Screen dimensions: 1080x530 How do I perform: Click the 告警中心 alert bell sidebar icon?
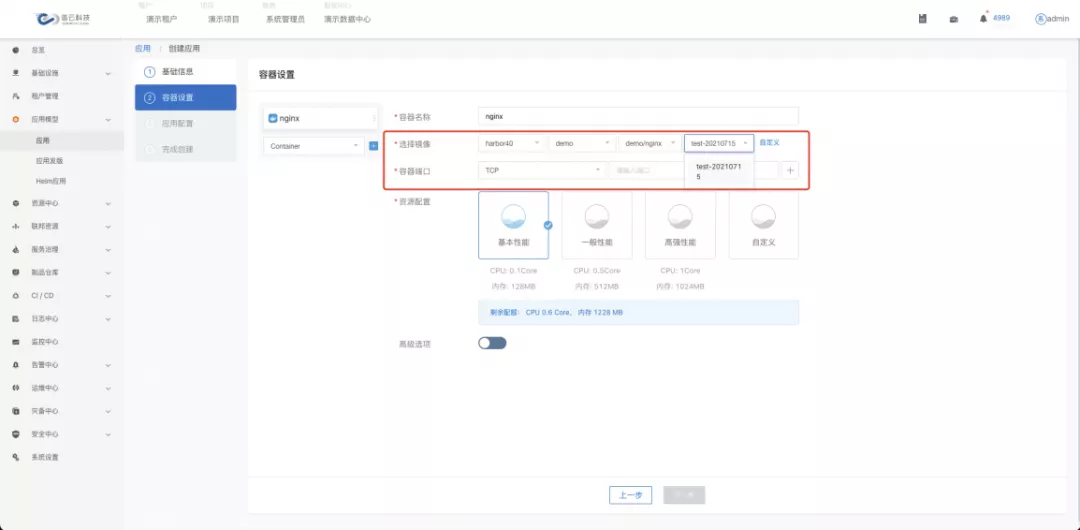tap(15, 365)
